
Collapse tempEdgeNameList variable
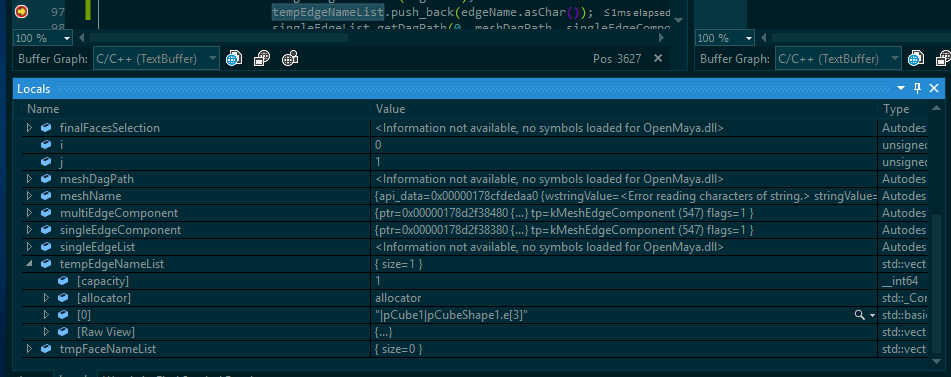click(x=29, y=264)
